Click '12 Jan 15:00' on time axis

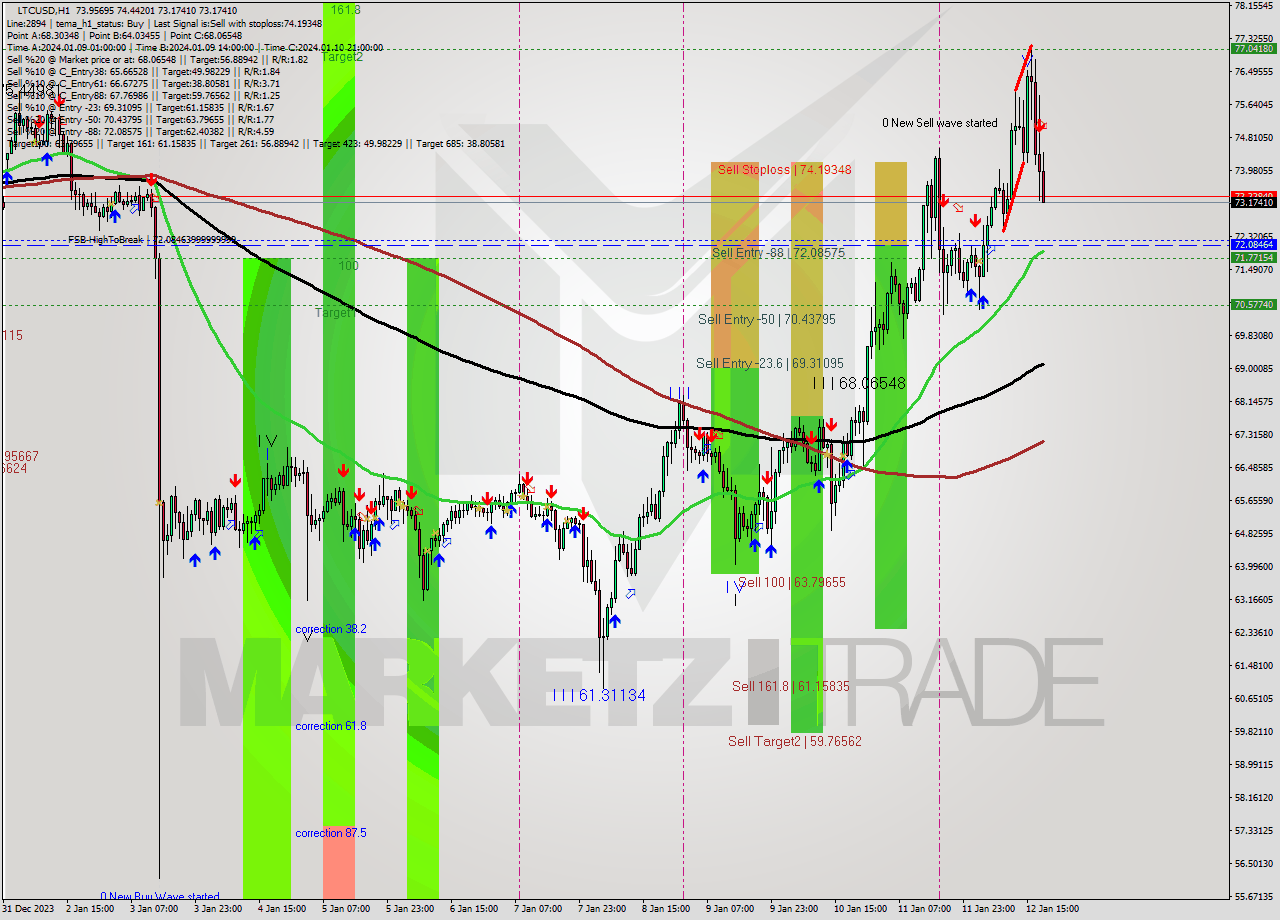coord(1052,909)
